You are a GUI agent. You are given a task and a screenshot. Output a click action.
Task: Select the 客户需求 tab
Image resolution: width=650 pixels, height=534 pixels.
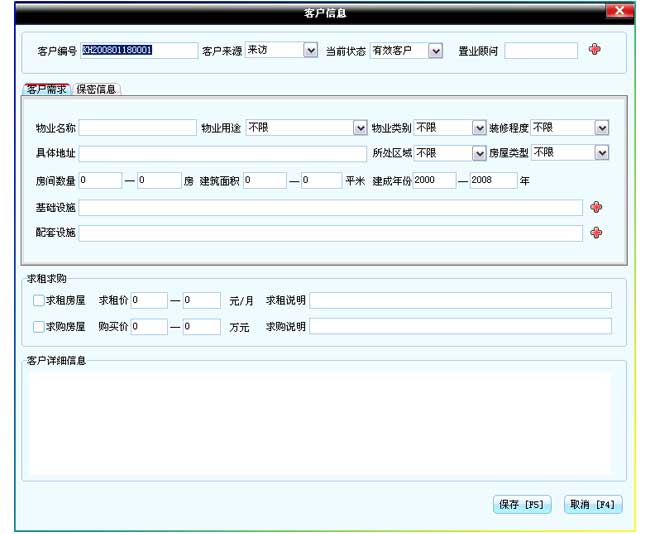tap(46, 89)
